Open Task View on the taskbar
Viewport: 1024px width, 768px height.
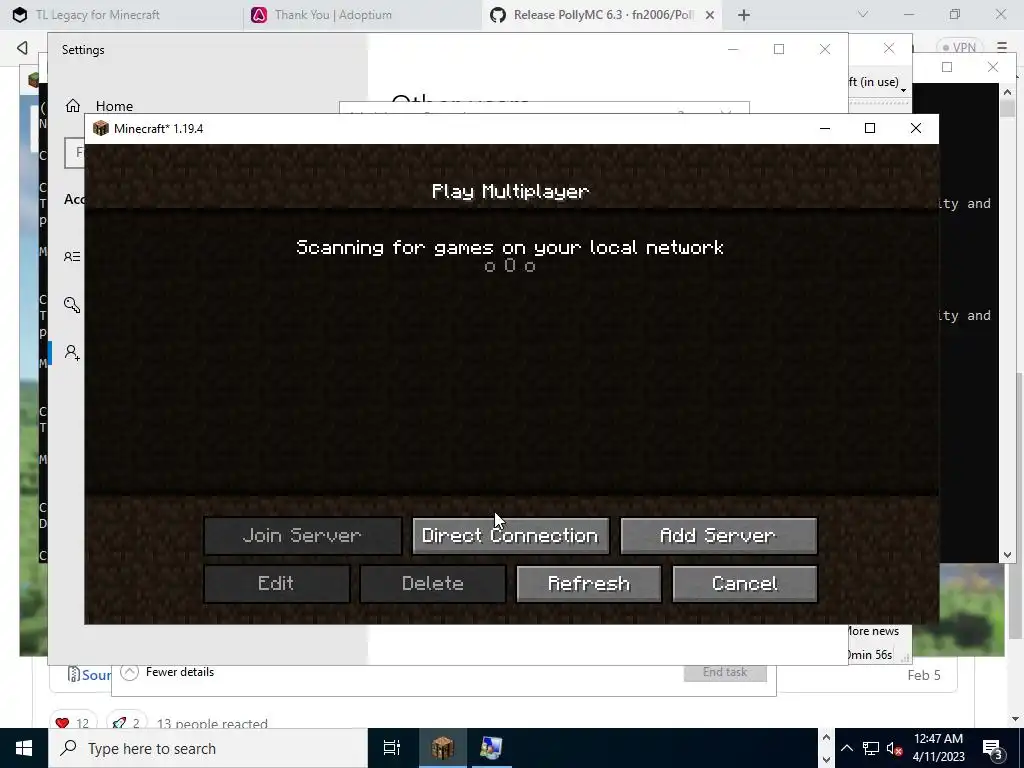[x=392, y=748]
